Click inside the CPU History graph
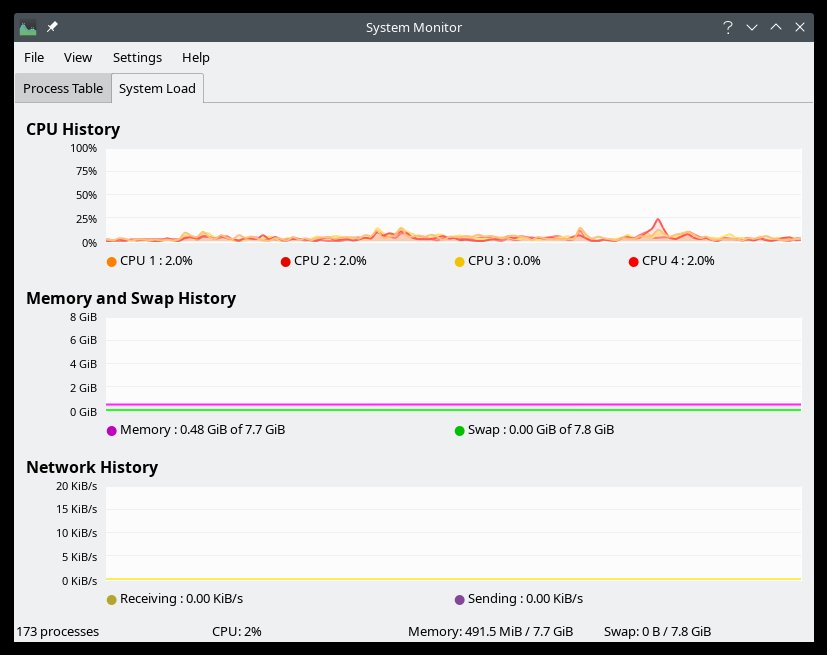The image size is (827, 655). coord(453,195)
